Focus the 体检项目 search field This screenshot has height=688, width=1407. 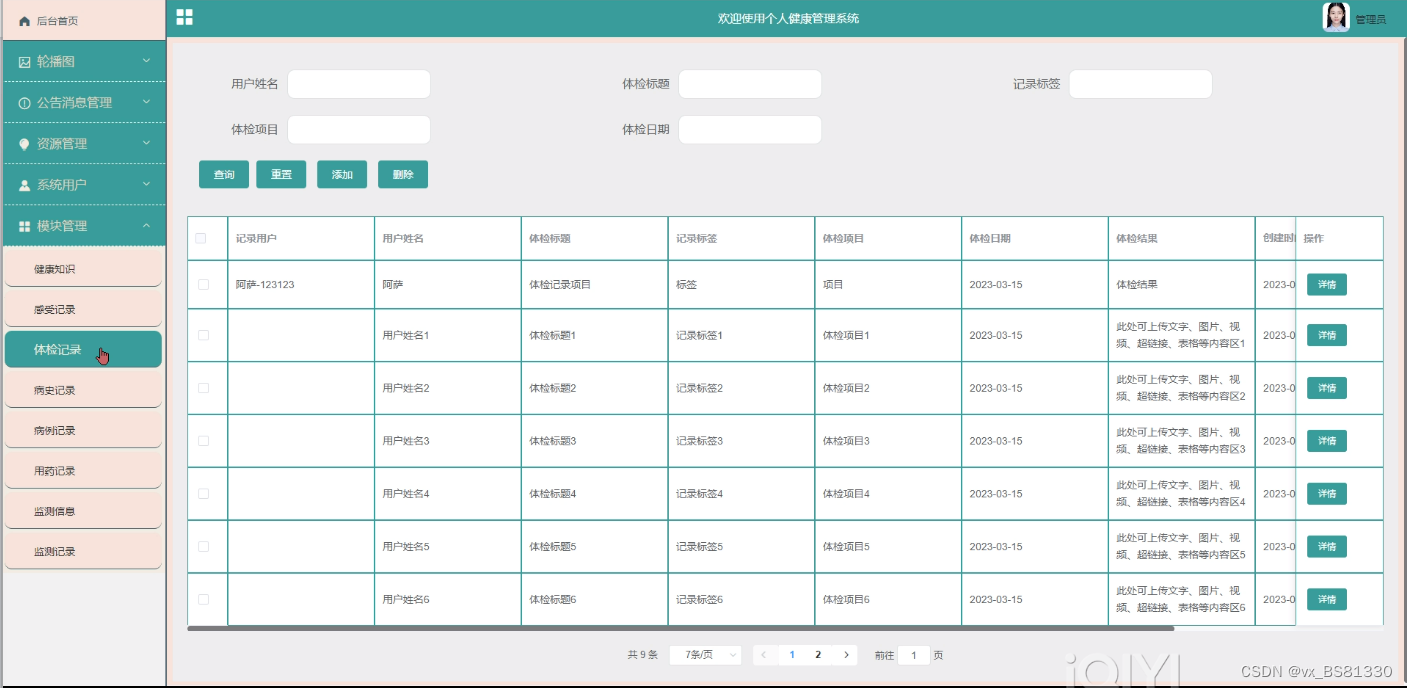click(x=359, y=130)
